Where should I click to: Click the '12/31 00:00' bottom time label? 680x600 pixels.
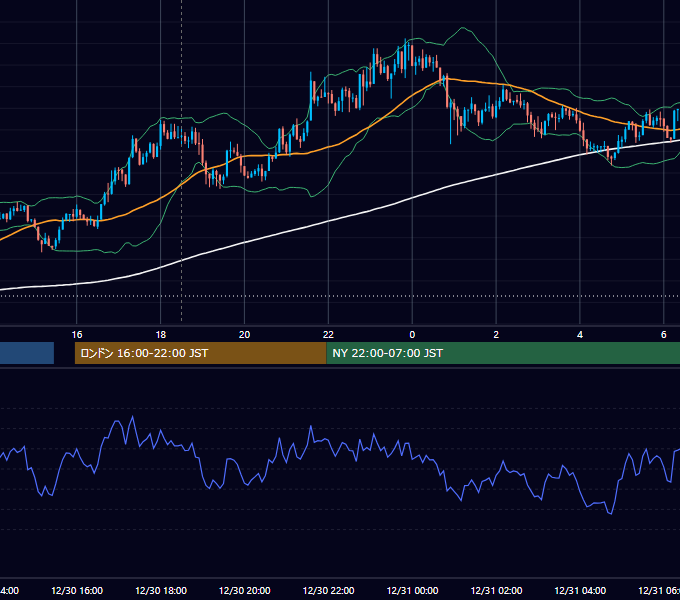click(x=412, y=590)
